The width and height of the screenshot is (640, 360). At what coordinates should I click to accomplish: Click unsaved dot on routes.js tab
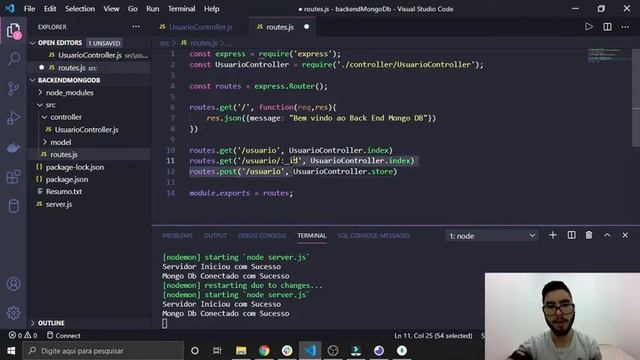[307, 27]
